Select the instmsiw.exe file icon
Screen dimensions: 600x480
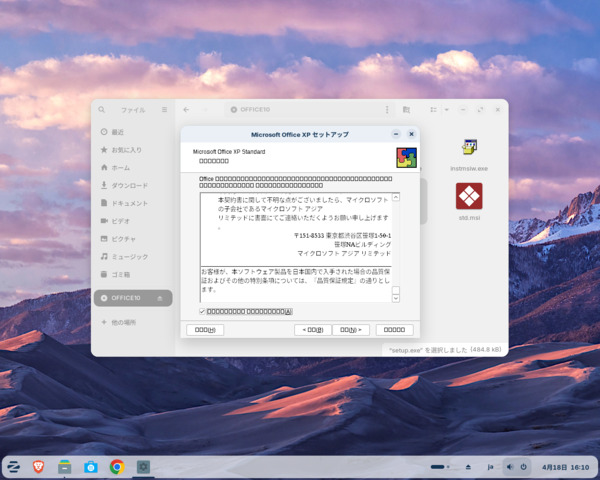coord(469,147)
